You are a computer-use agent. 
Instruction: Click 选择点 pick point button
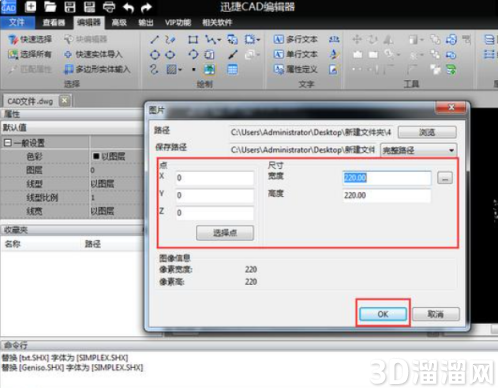pos(225,233)
